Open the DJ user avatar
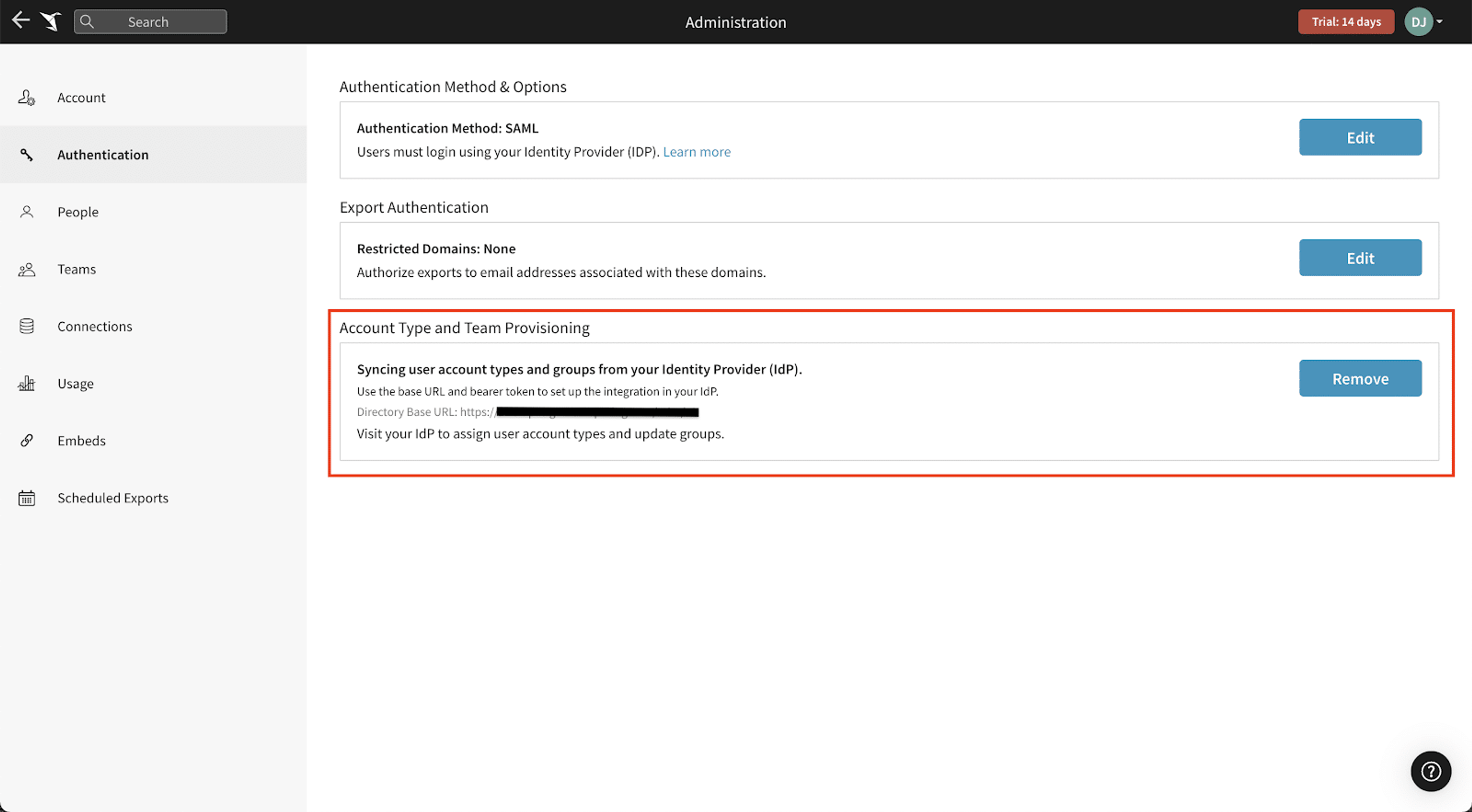The height and width of the screenshot is (812, 1472). (1418, 22)
